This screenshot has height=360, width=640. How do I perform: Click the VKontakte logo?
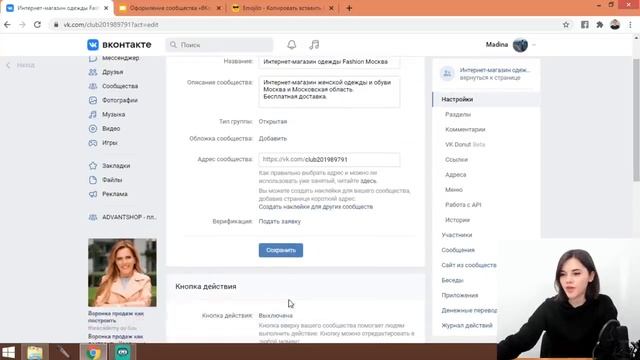(119, 44)
